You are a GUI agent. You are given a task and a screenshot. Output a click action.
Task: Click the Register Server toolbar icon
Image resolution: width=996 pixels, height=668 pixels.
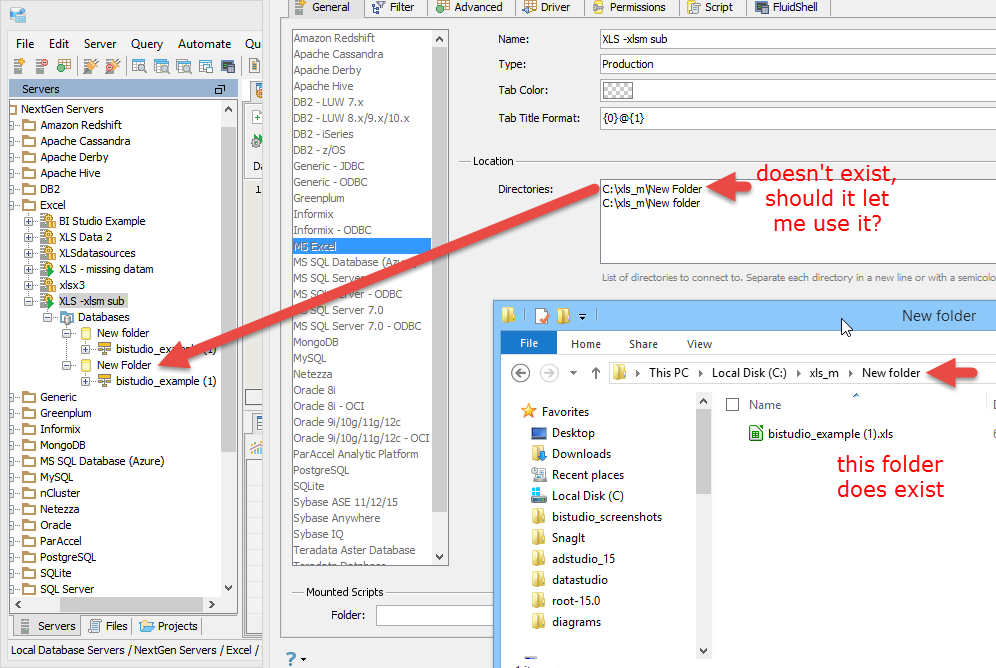pyautogui.click(x=19, y=65)
